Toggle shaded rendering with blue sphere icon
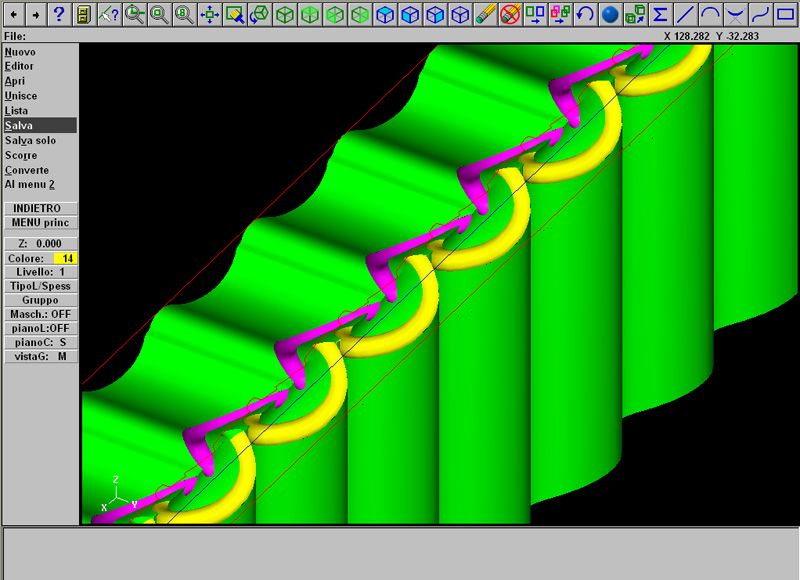 610,15
